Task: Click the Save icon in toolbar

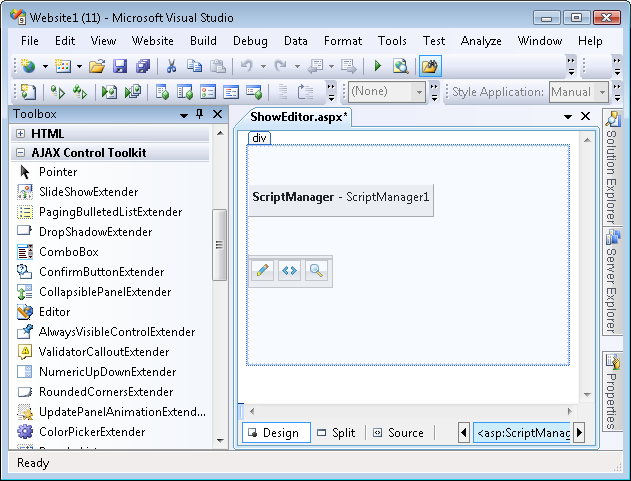Action: point(120,66)
